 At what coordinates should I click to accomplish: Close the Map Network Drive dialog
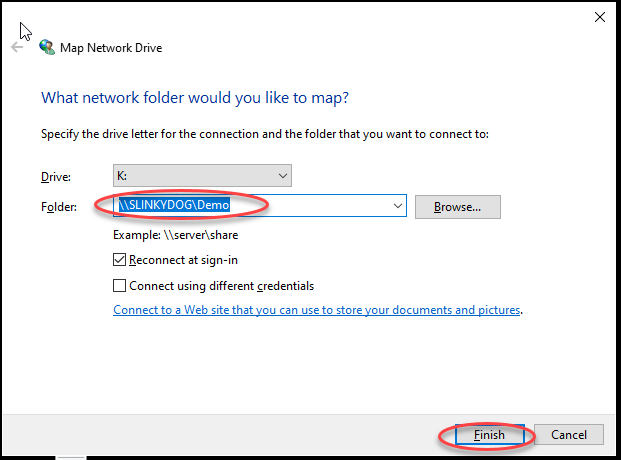click(x=600, y=17)
